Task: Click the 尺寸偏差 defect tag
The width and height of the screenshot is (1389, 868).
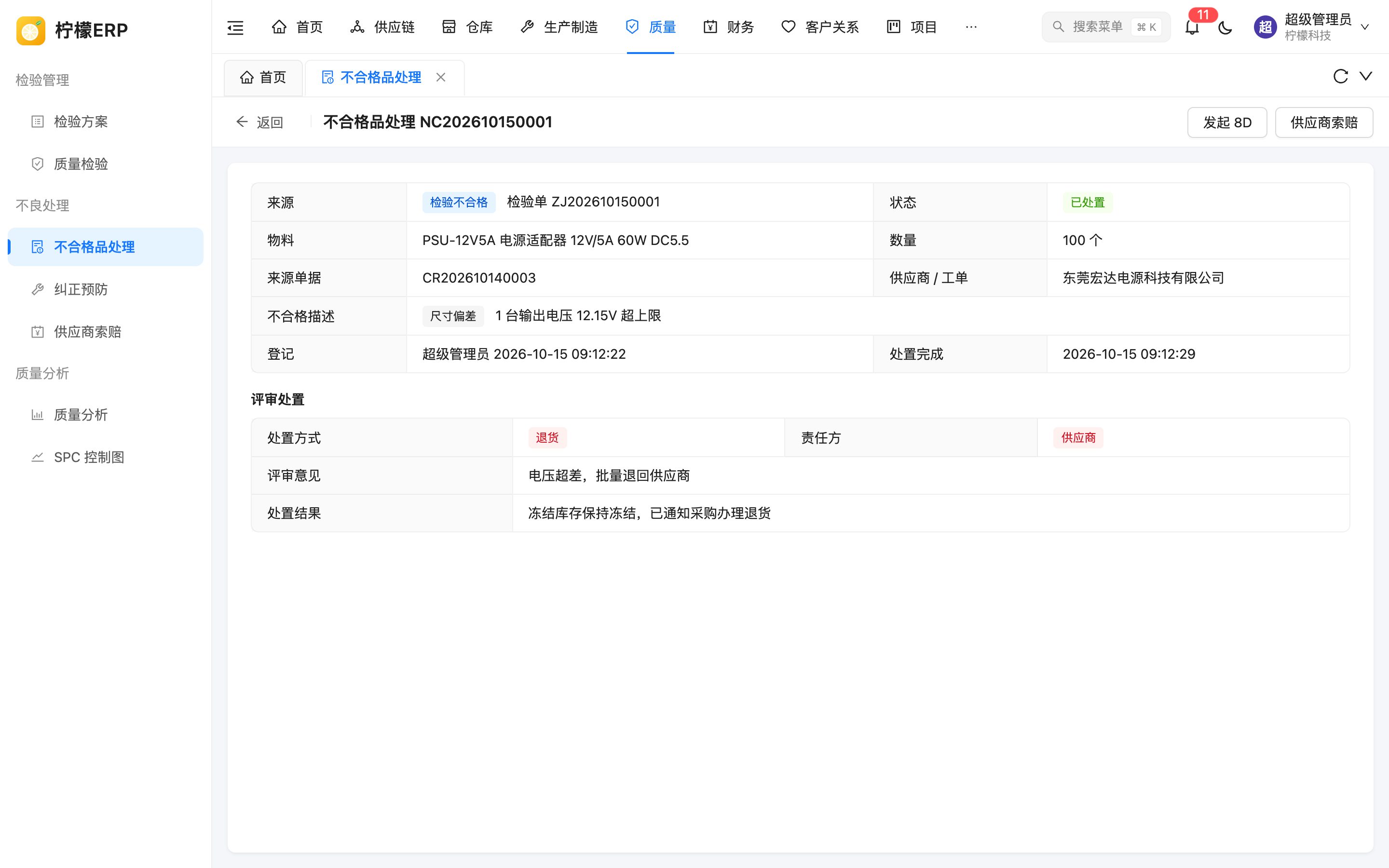Action: (x=453, y=316)
